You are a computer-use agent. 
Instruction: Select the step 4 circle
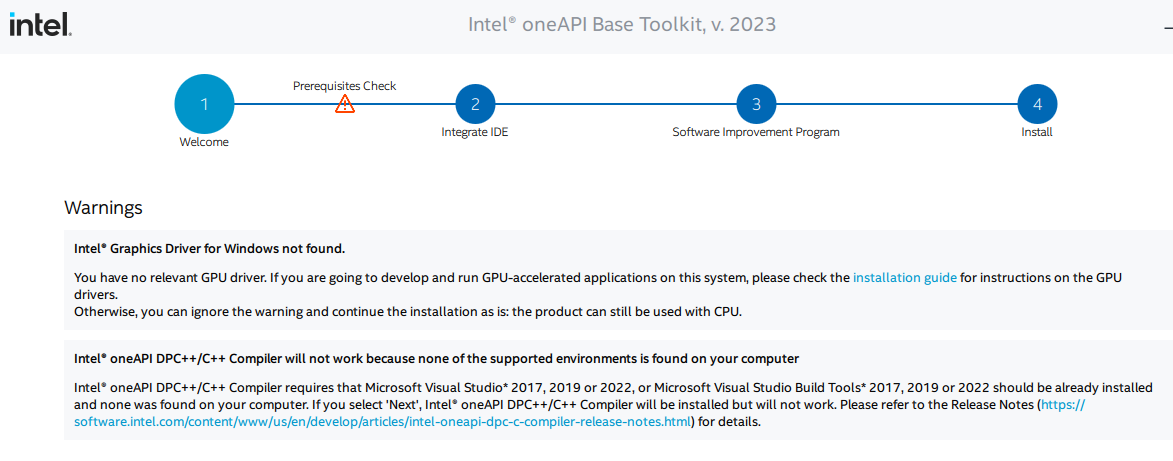pyautogui.click(x=1038, y=104)
